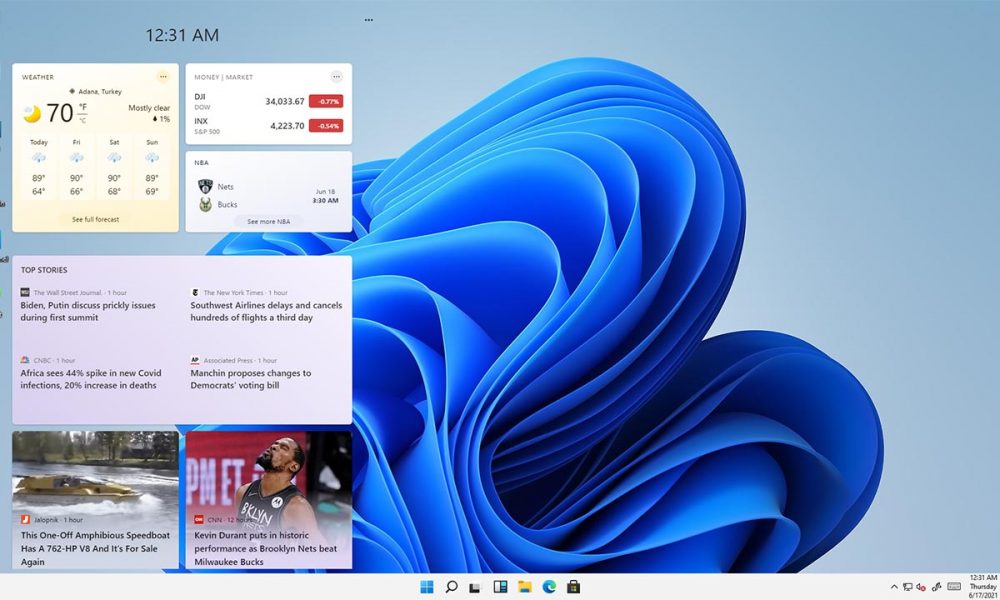Open Weather widget more options menu
Viewport: 1000px width, 600px height.
[163, 77]
